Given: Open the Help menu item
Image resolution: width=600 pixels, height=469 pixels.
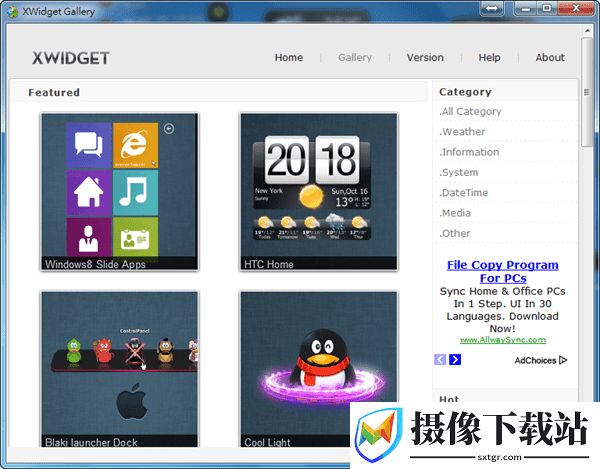Looking at the screenshot, I should pos(489,57).
